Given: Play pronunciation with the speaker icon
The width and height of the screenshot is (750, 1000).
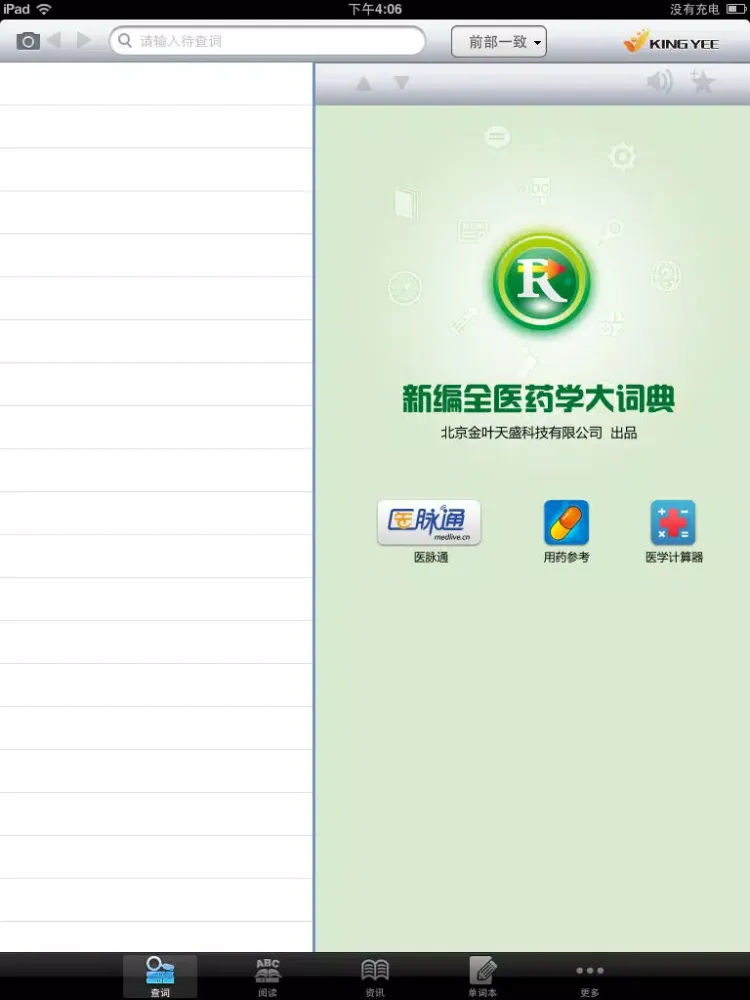Looking at the screenshot, I should click(659, 82).
